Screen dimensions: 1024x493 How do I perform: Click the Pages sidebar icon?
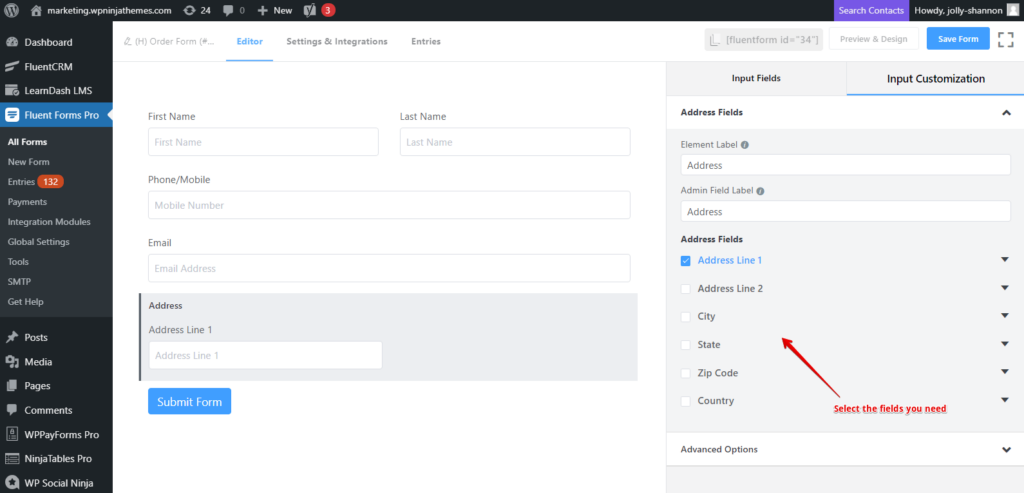pos(12,386)
